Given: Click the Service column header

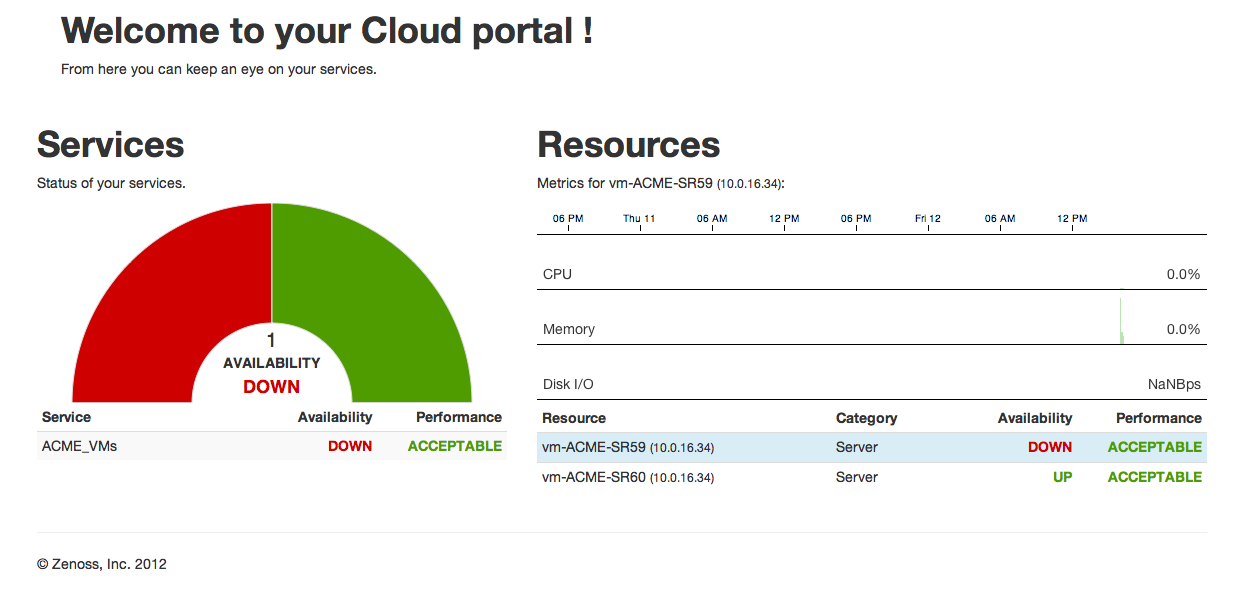Looking at the screenshot, I should (66, 417).
